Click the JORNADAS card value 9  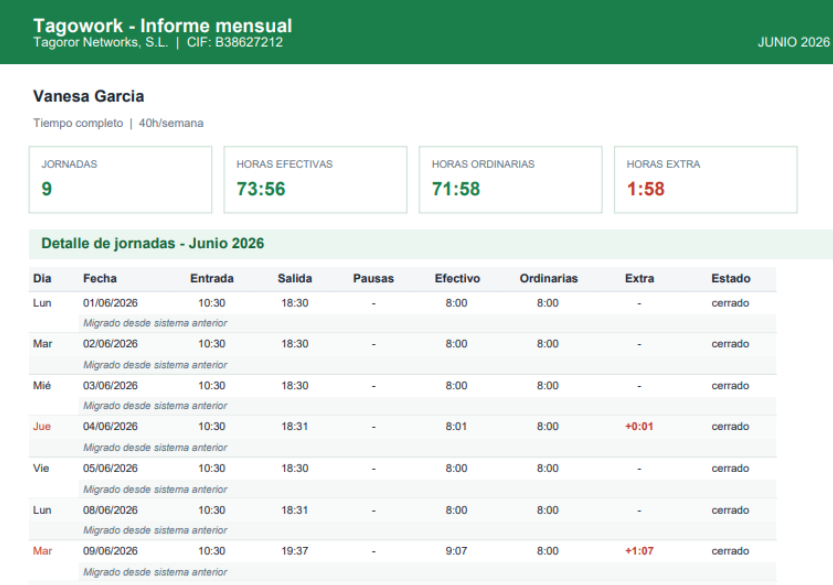tap(47, 189)
